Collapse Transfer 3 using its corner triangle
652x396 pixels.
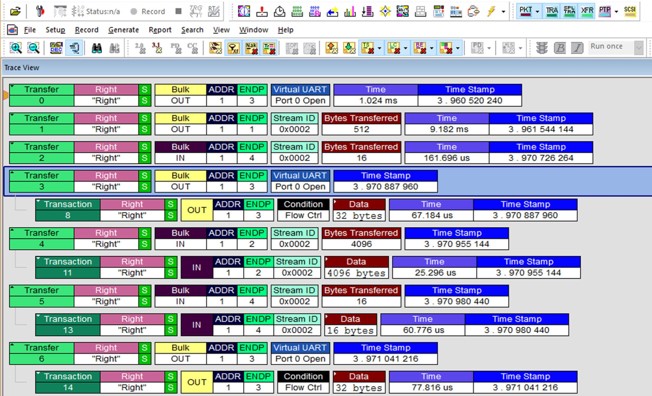12,173
